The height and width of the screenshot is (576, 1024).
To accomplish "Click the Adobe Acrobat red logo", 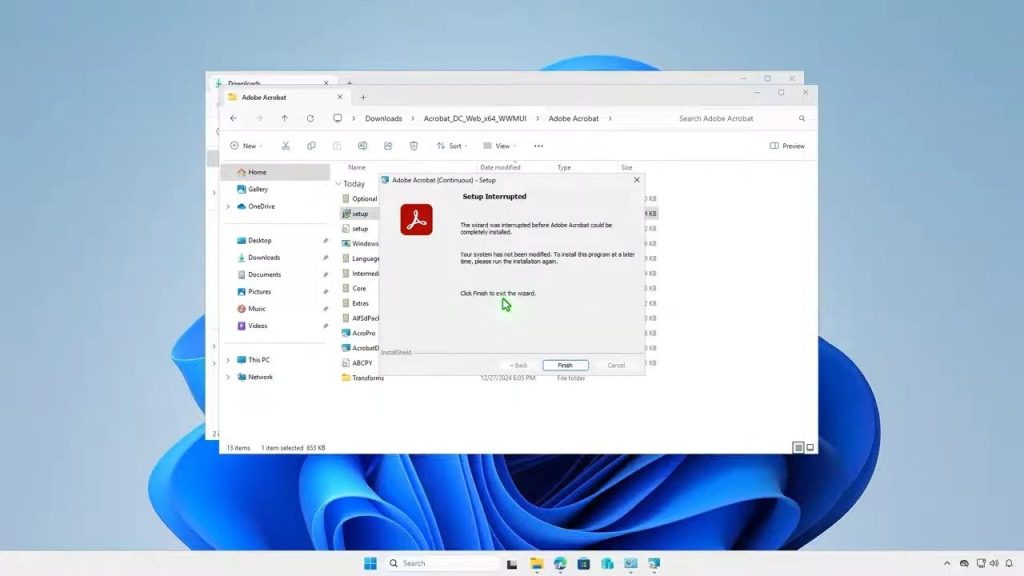I will (417, 219).
